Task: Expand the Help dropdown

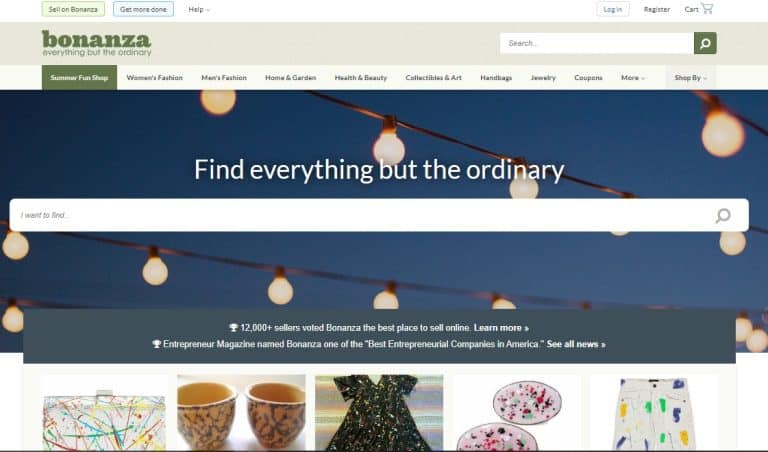Action: pyautogui.click(x=199, y=9)
